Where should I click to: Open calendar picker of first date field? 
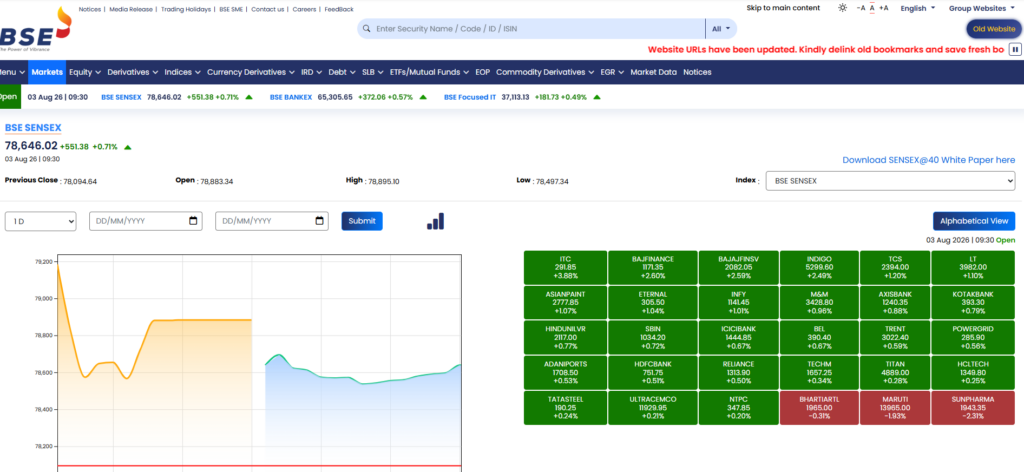(193, 221)
